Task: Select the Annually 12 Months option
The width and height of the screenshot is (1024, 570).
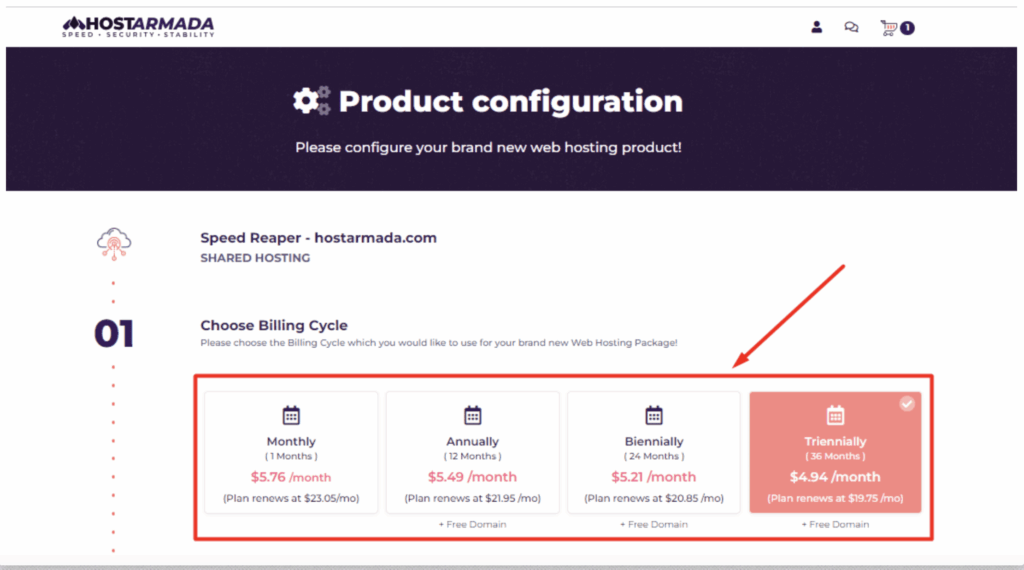Action: pos(473,452)
